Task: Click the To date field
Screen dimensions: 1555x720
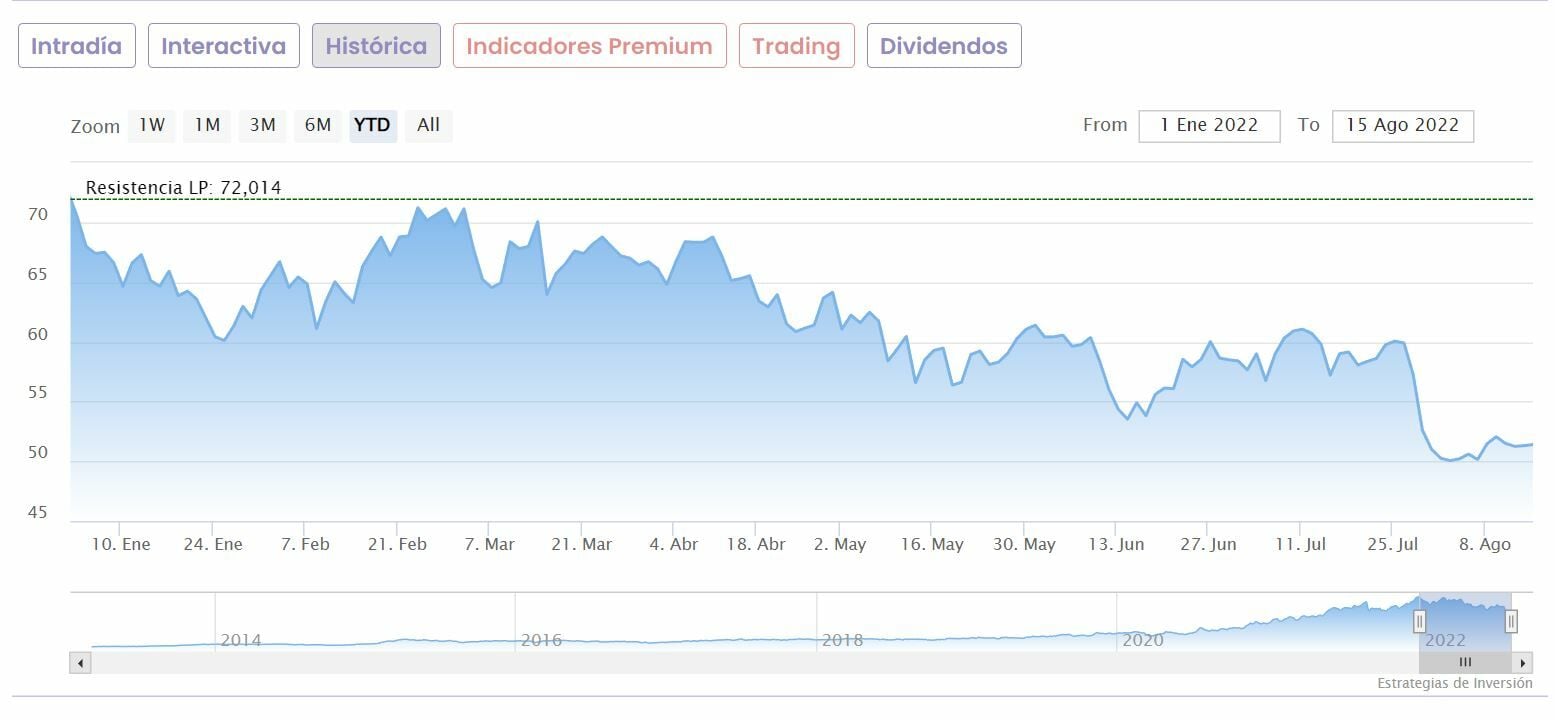Action: [1402, 126]
